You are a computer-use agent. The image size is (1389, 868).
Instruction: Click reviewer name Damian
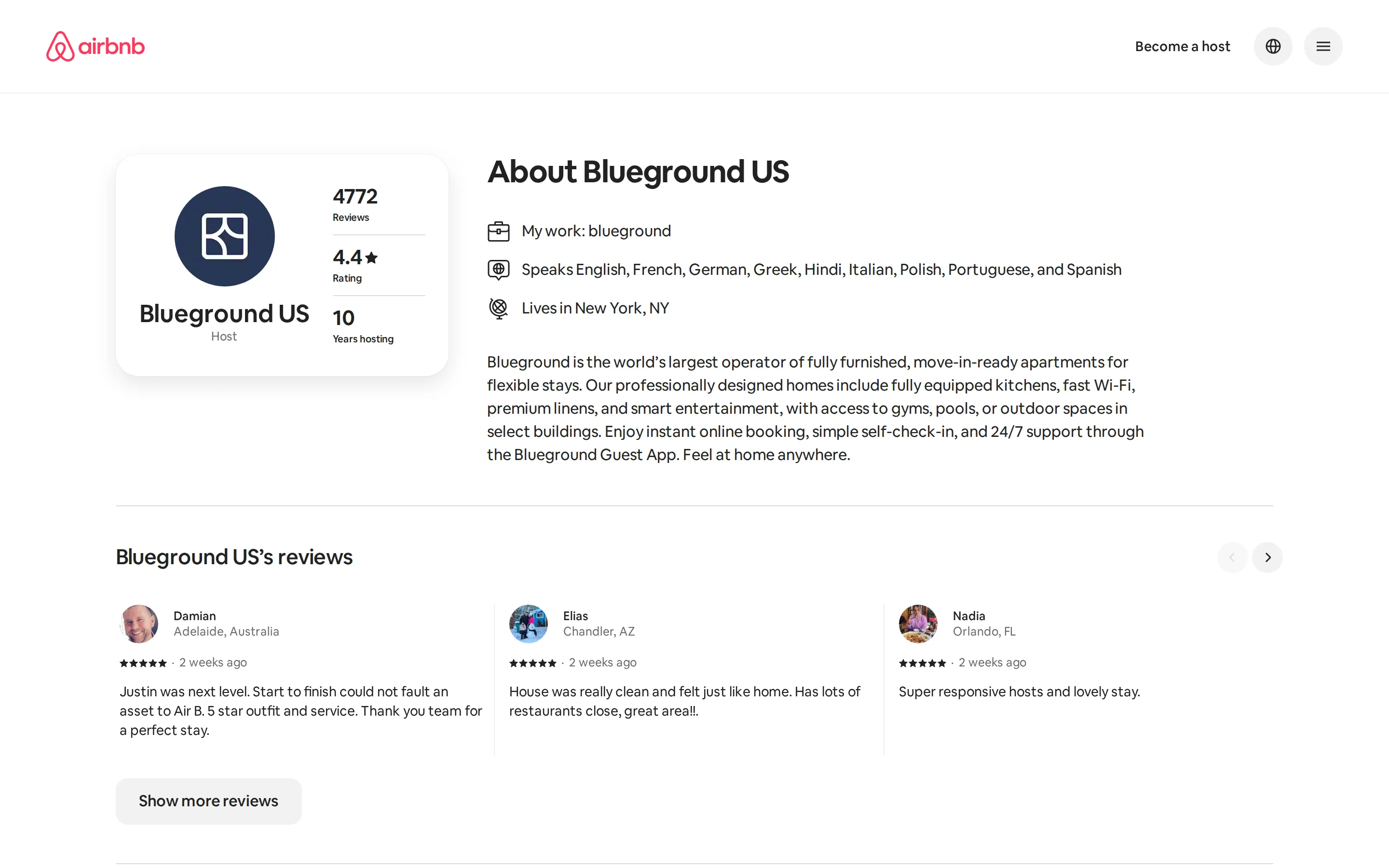(194, 615)
